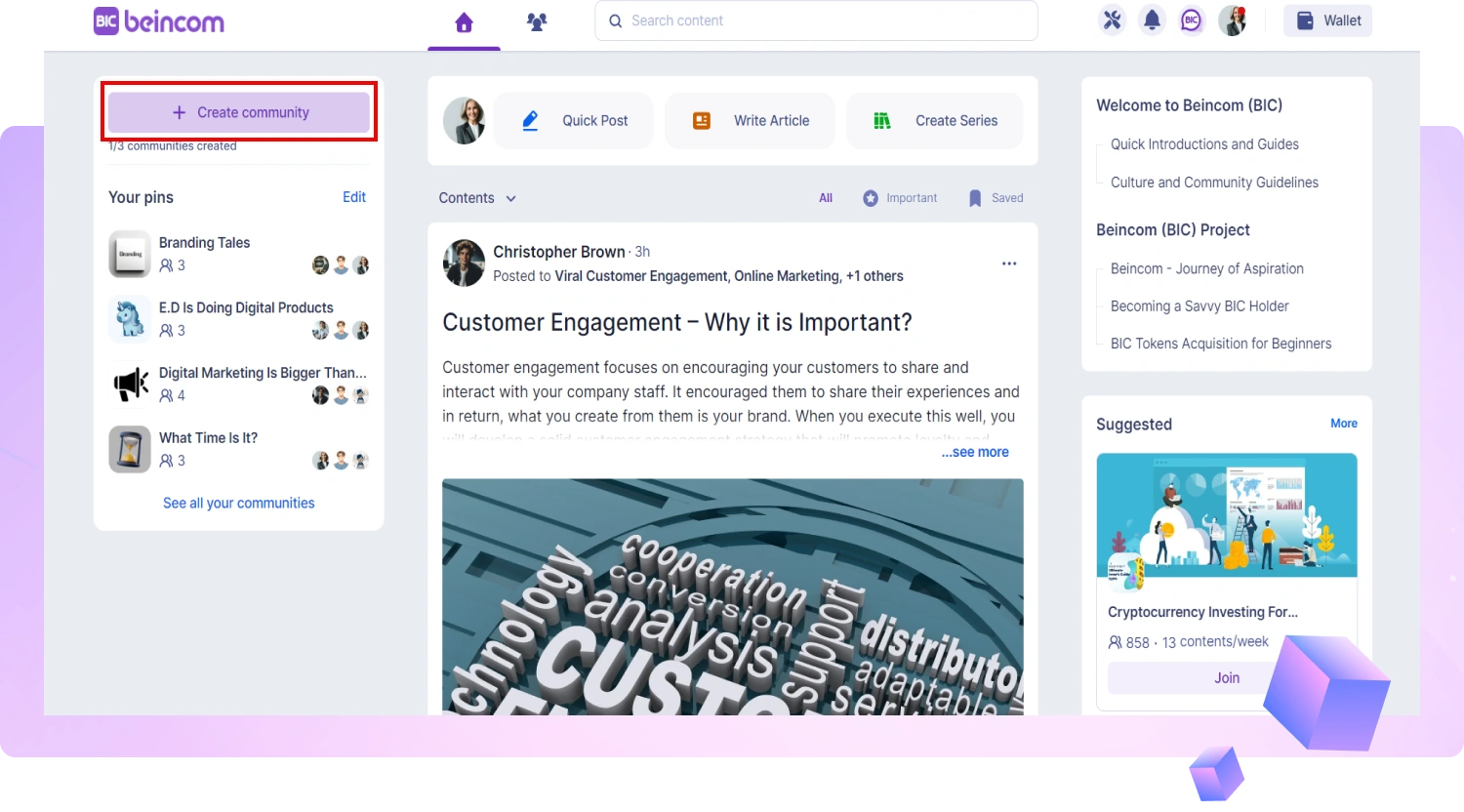Open Beincom - Journey of Aspiration
Viewport: 1464px width, 812px height.
pyautogui.click(x=1207, y=269)
